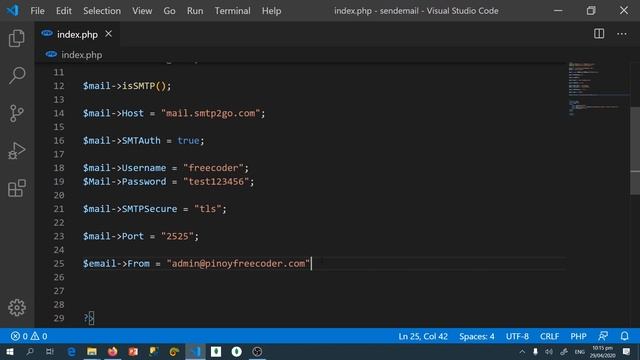The width and height of the screenshot is (640, 360).
Task: Open Firefox from taskbar
Action: [x=112, y=351]
